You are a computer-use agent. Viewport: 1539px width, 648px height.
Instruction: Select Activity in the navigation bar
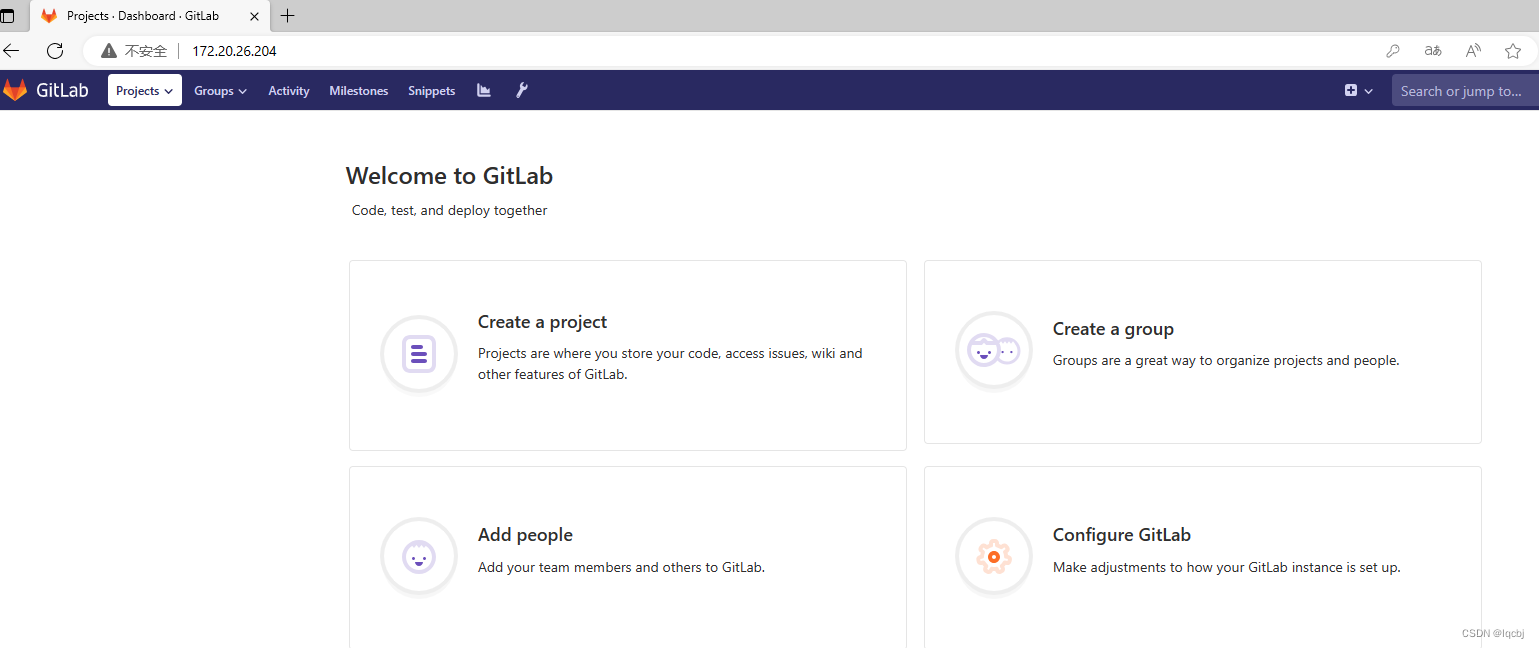[x=288, y=90]
